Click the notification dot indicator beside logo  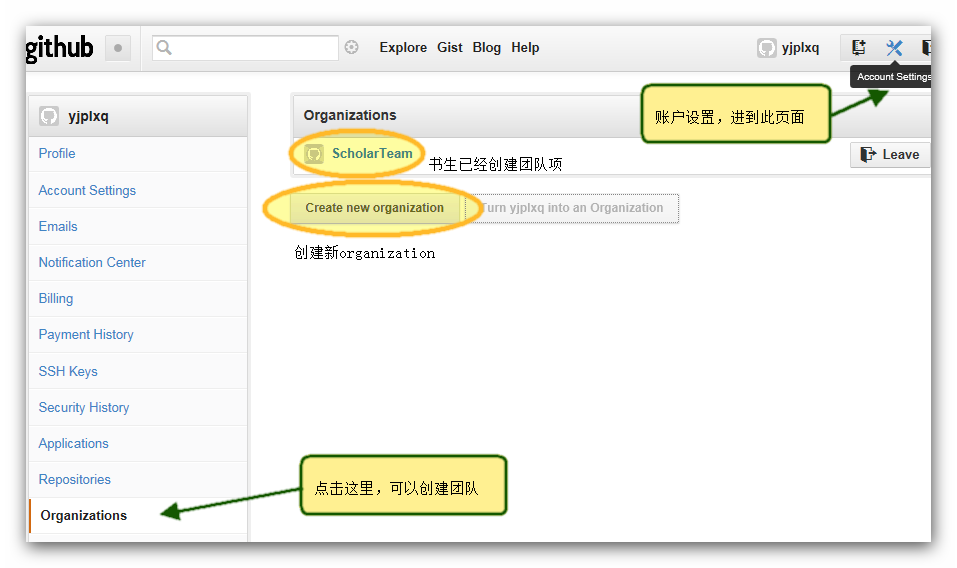(118, 48)
